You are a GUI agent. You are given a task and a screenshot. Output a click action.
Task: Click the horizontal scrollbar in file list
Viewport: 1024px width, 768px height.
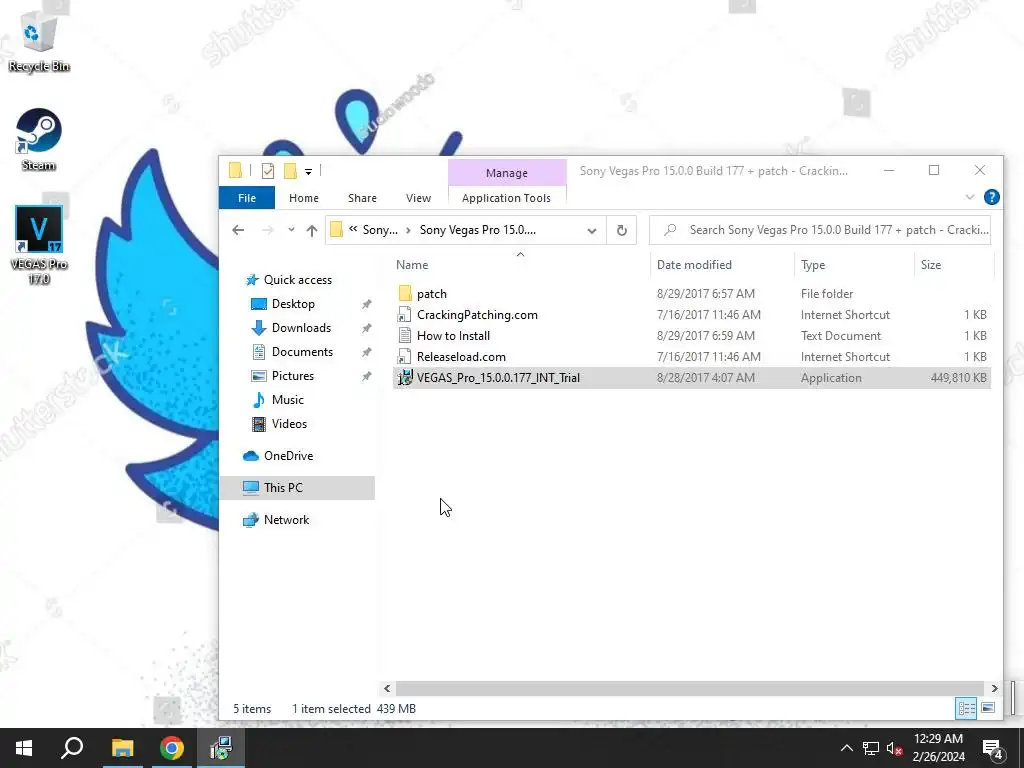point(690,688)
